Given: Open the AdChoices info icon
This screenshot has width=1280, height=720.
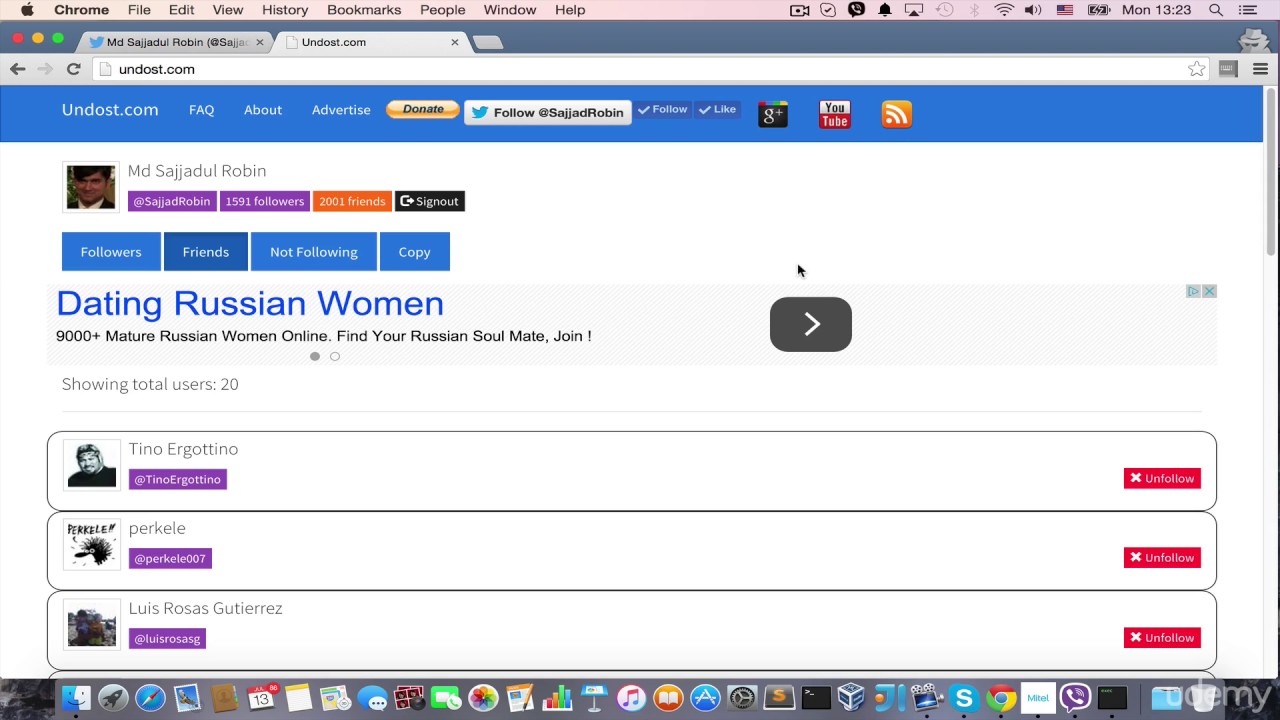Looking at the screenshot, I should click(x=1193, y=291).
